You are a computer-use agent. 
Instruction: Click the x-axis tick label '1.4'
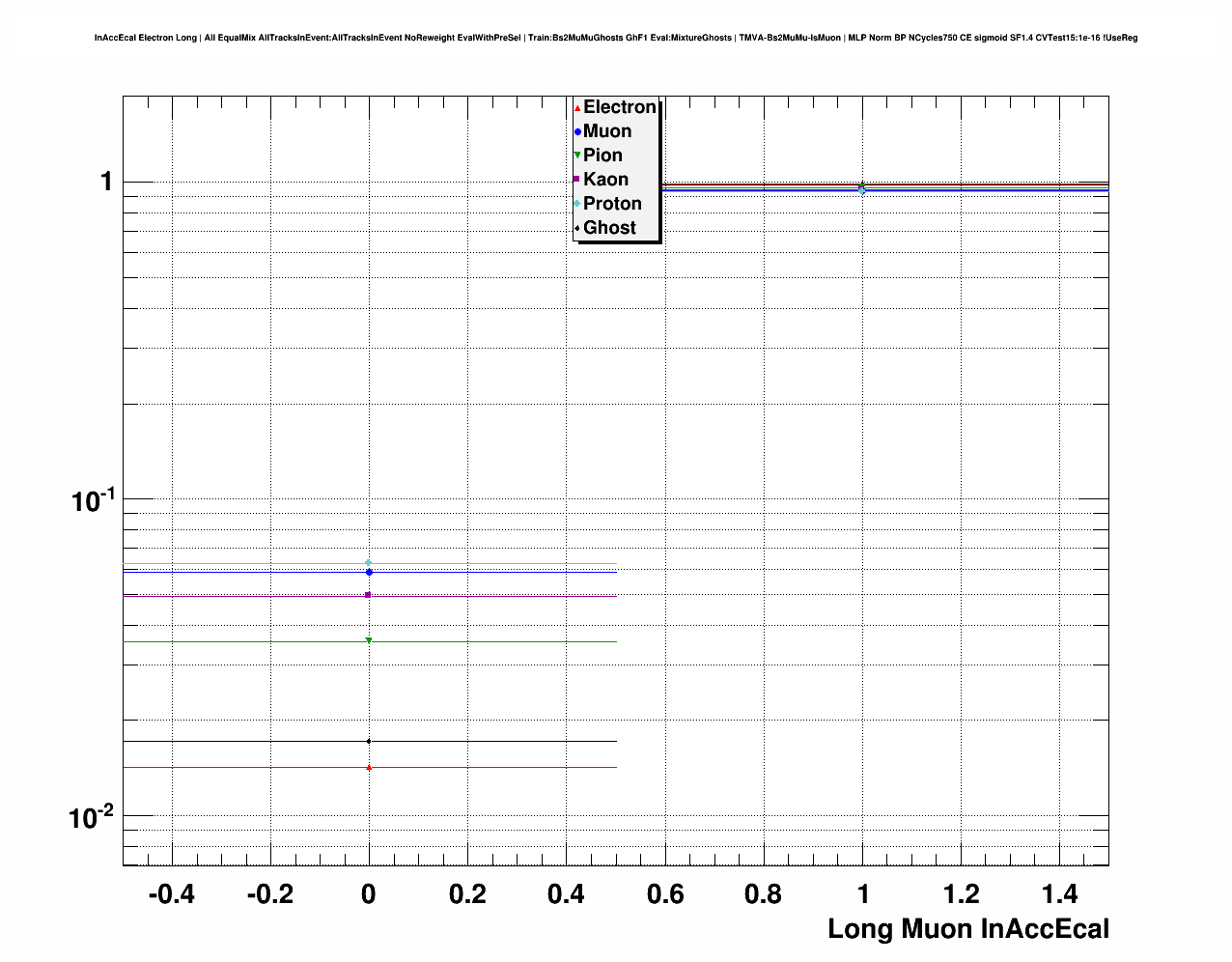pos(1060,894)
